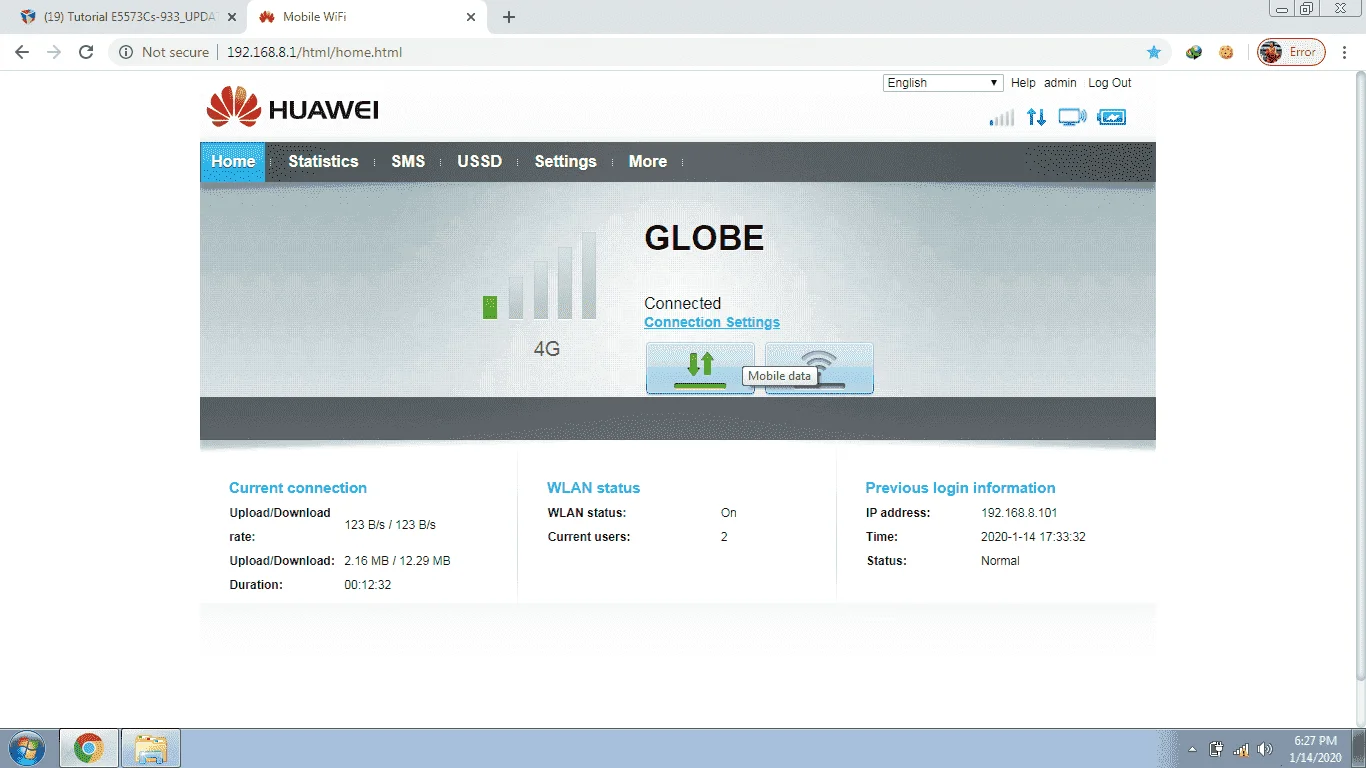This screenshot has height=768, width=1366.
Task: Toggle the Mobile data switch button
Action: (700, 368)
